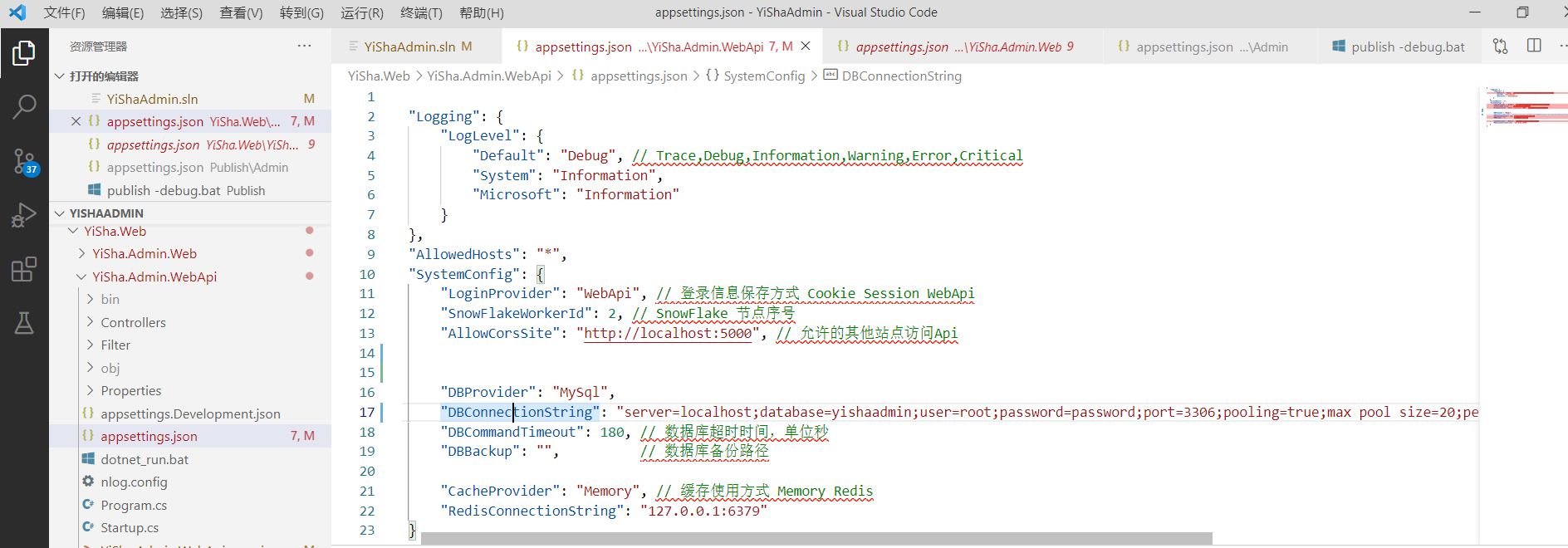Click the compare changes icon in editor toolbar

click(1500, 46)
